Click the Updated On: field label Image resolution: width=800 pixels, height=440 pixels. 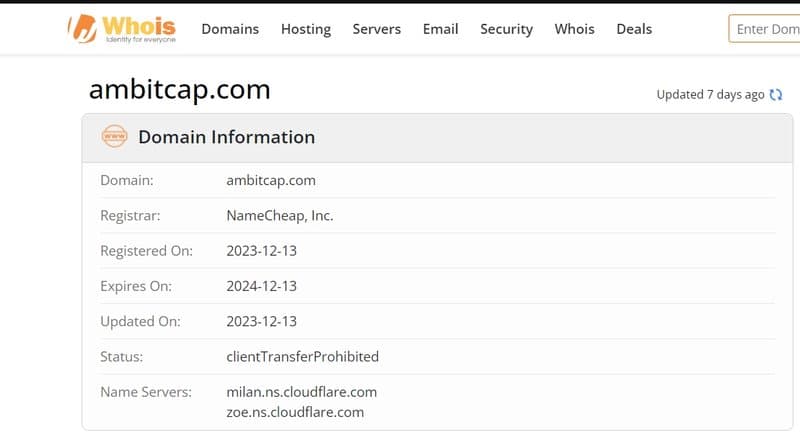point(140,321)
